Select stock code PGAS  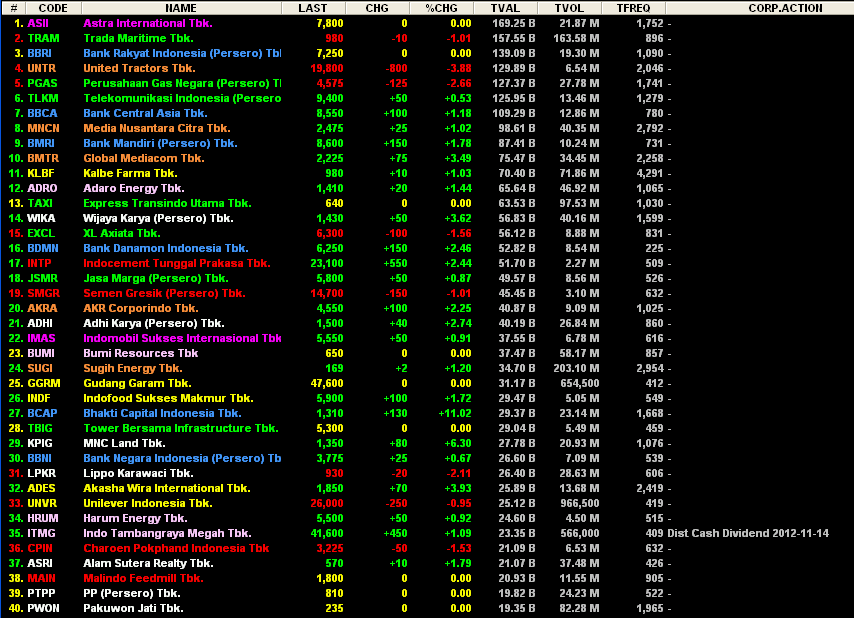click(x=42, y=83)
